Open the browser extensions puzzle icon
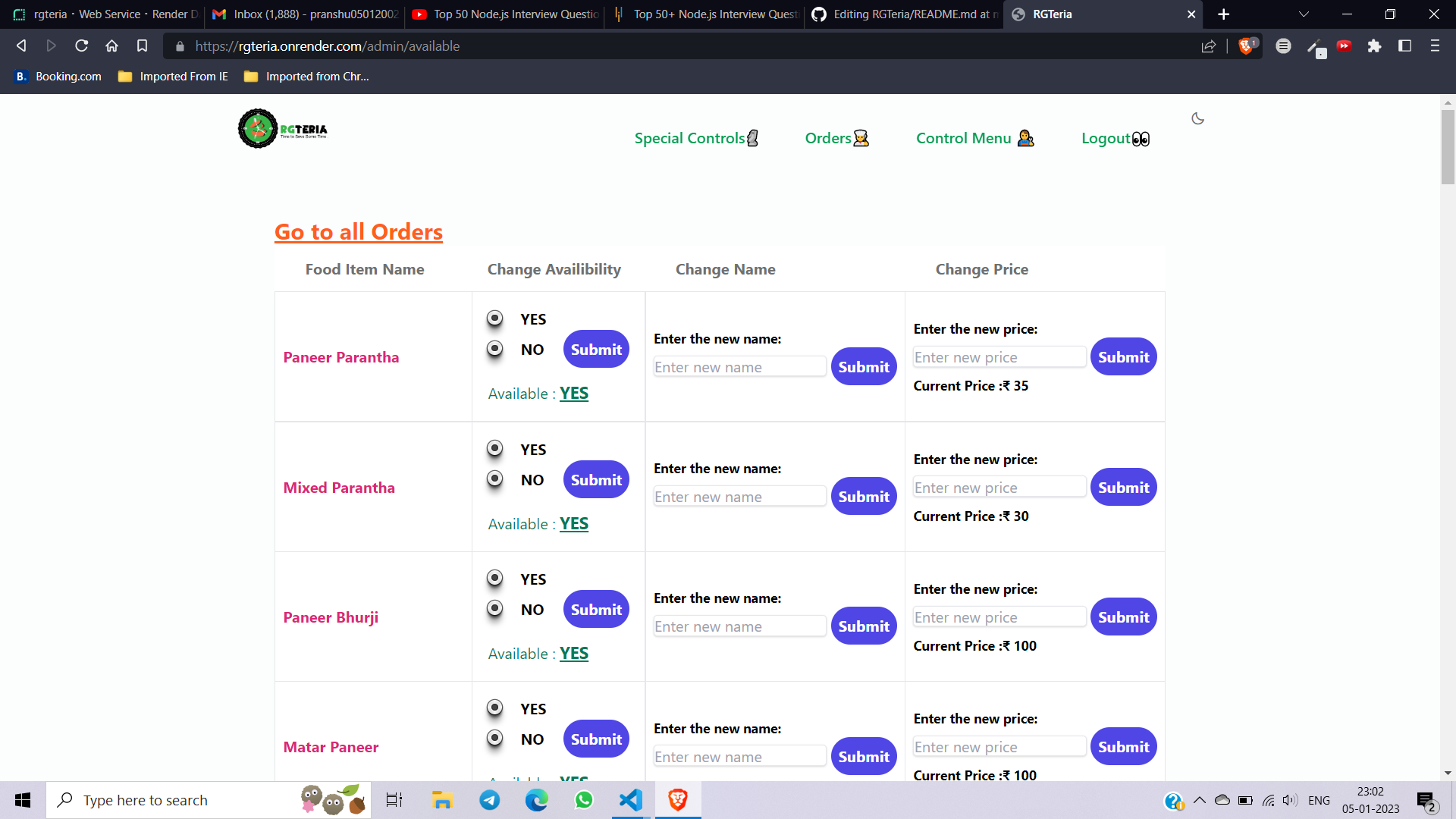The image size is (1456, 819). point(1375,46)
